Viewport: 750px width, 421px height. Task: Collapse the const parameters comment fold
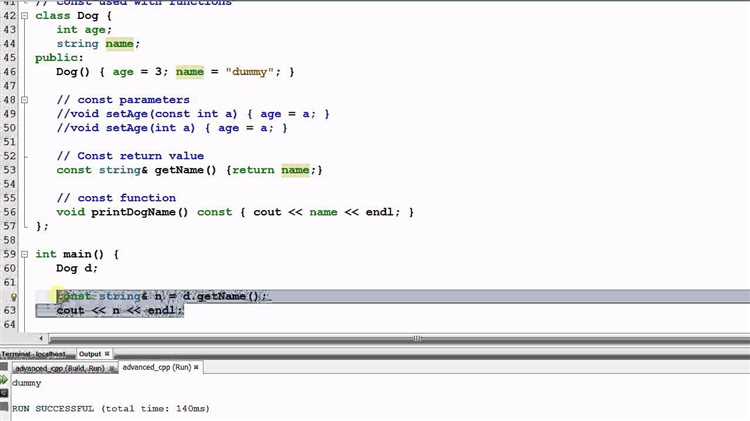pyautogui.click(x=24, y=100)
